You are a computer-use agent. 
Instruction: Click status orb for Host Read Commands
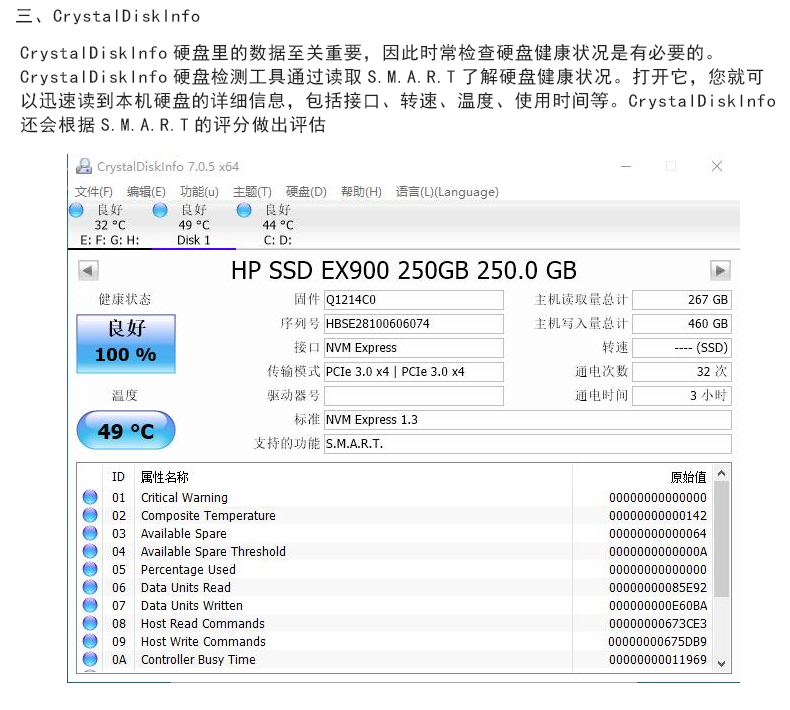90,623
